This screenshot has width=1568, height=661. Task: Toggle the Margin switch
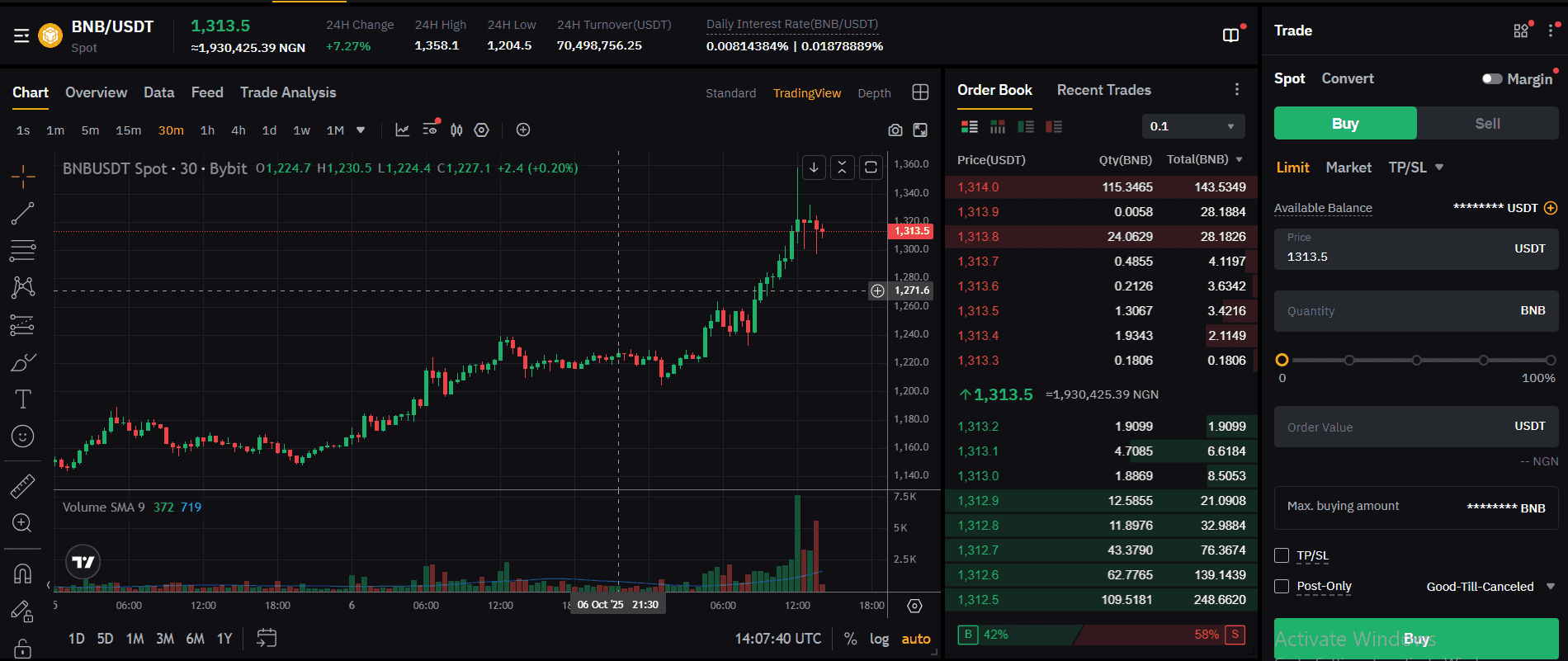coord(1492,78)
